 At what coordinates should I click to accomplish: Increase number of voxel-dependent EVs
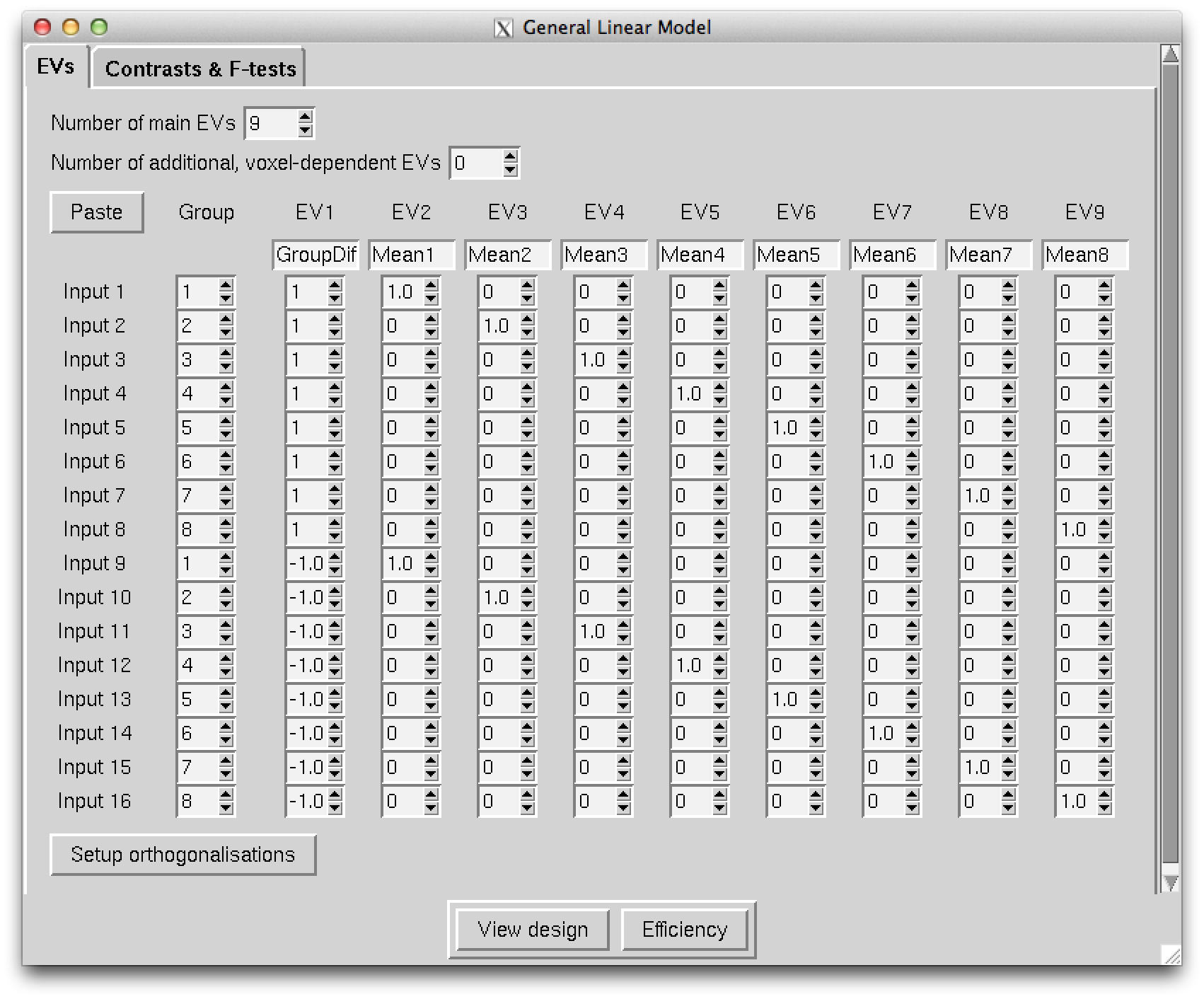[510, 157]
